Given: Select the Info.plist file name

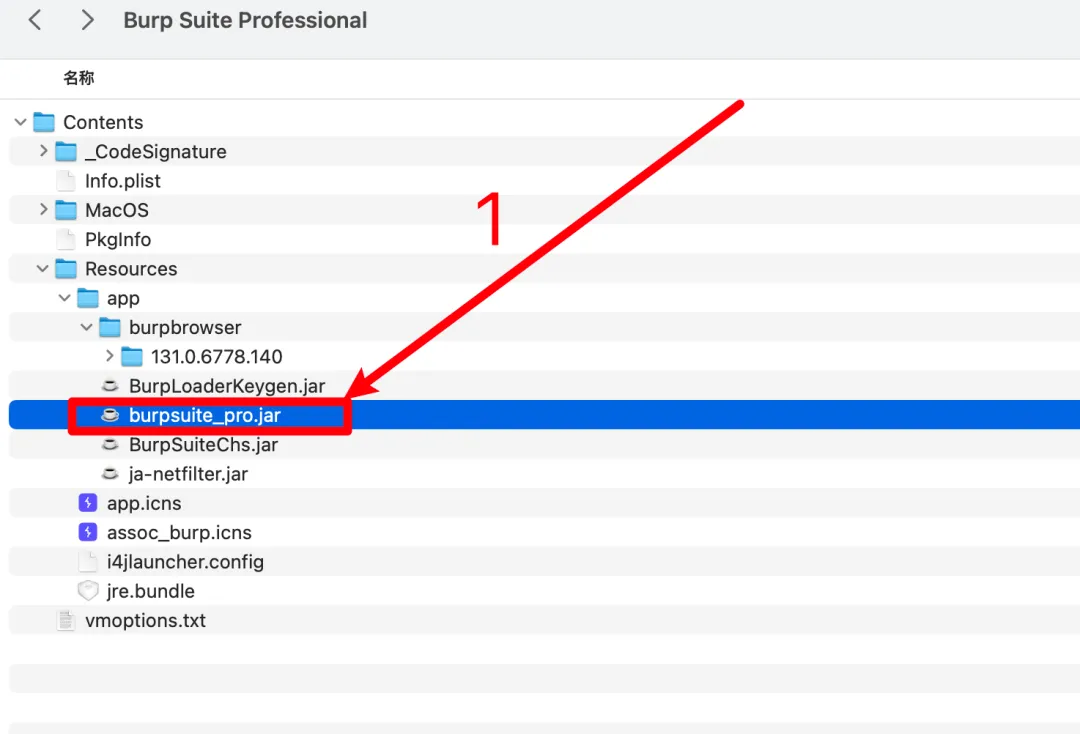Looking at the screenshot, I should pyautogui.click(x=123, y=181).
